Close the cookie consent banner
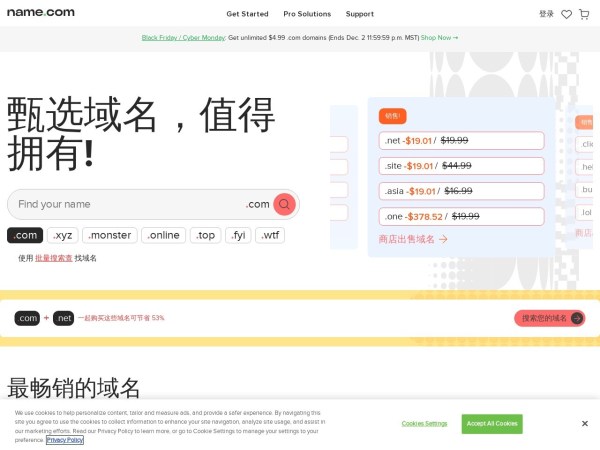 click(585, 423)
